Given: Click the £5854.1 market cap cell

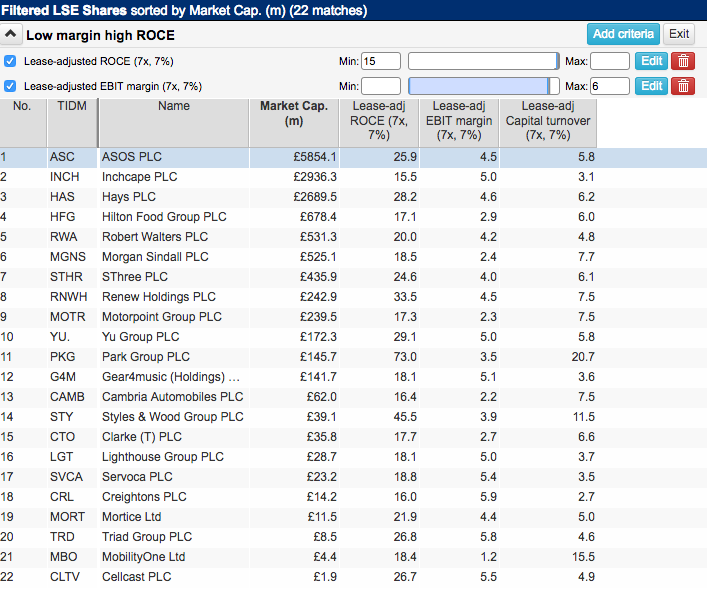Looking at the screenshot, I should click(x=315, y=157).
